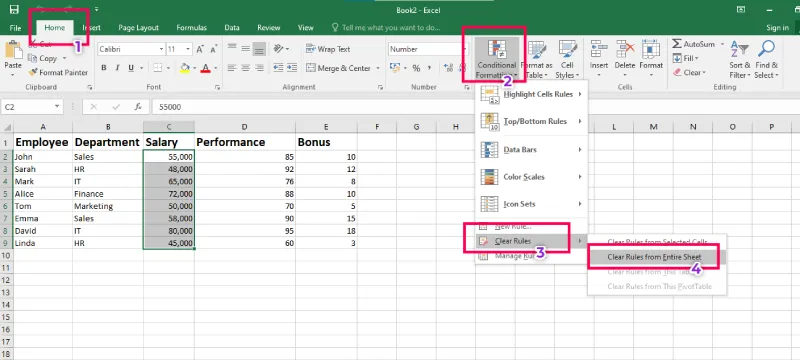This screenshot has height=360, width=800.
Task: Open Format as Table gallery
Action: pos(536,59)
